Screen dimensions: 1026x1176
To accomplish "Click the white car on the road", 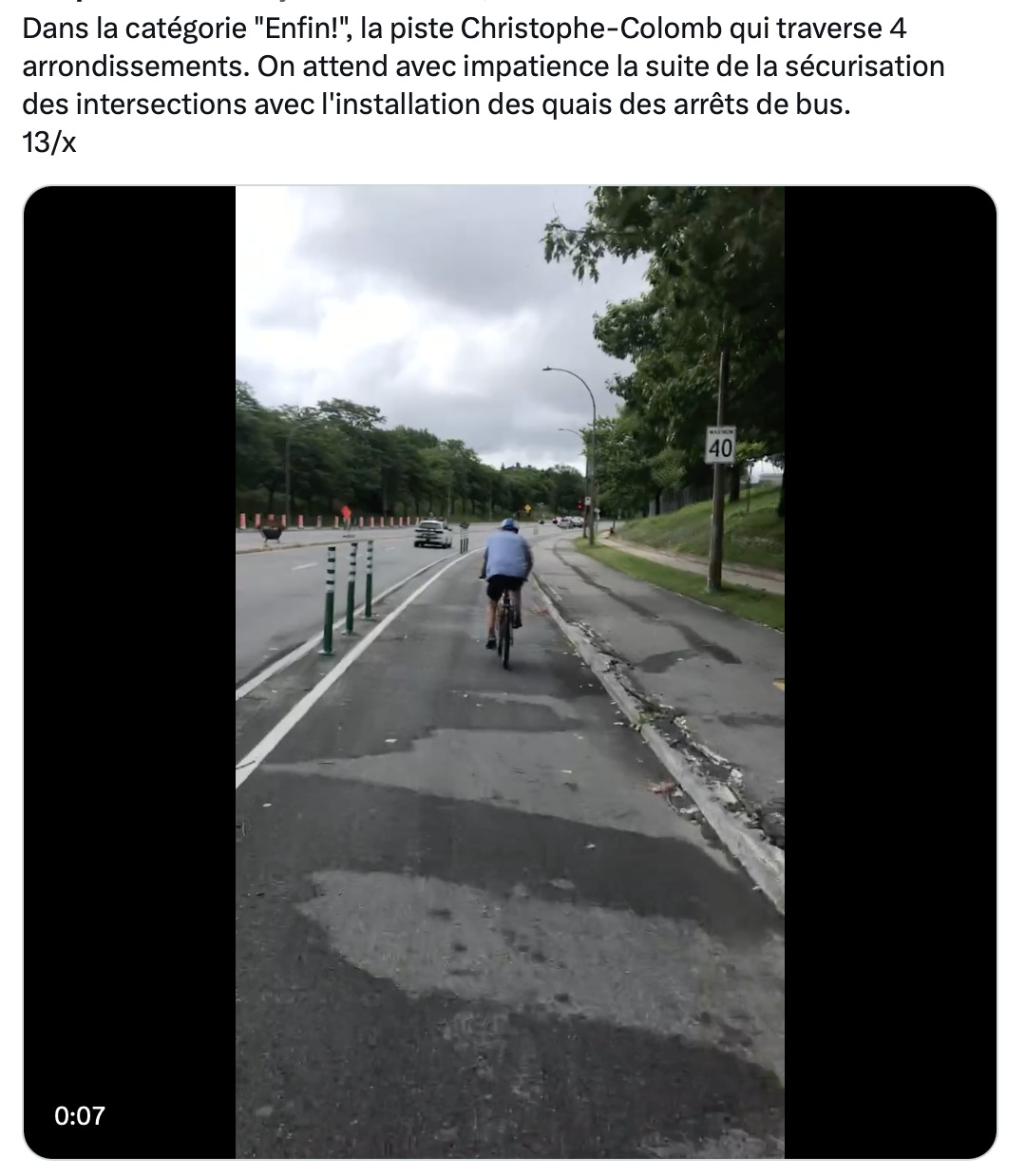I will pyautogui.click(x=433, y=533).
